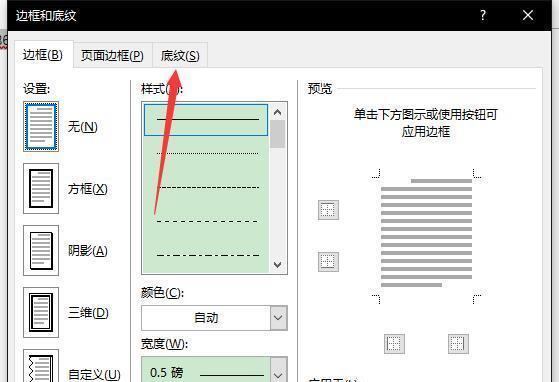The height and width of the screenshot is (382, 559).
Task: Apply the 三维(D) 3-D border icon
Action: 41,313
